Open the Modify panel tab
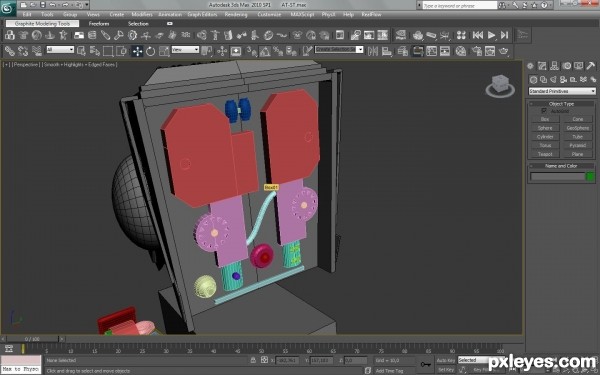 pyautogui.click(x=542, y=66)
